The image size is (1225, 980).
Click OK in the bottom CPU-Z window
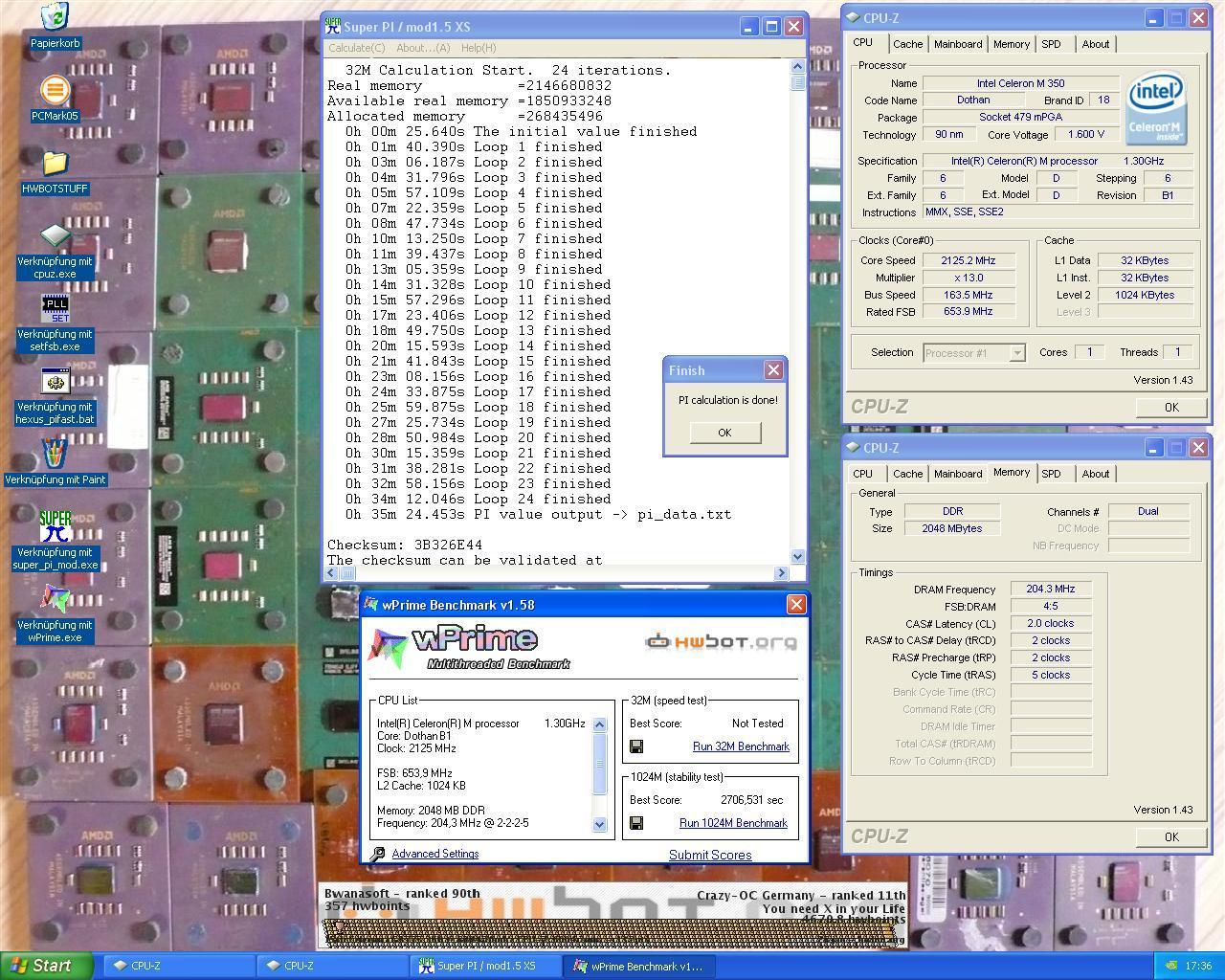(1171, 836)
